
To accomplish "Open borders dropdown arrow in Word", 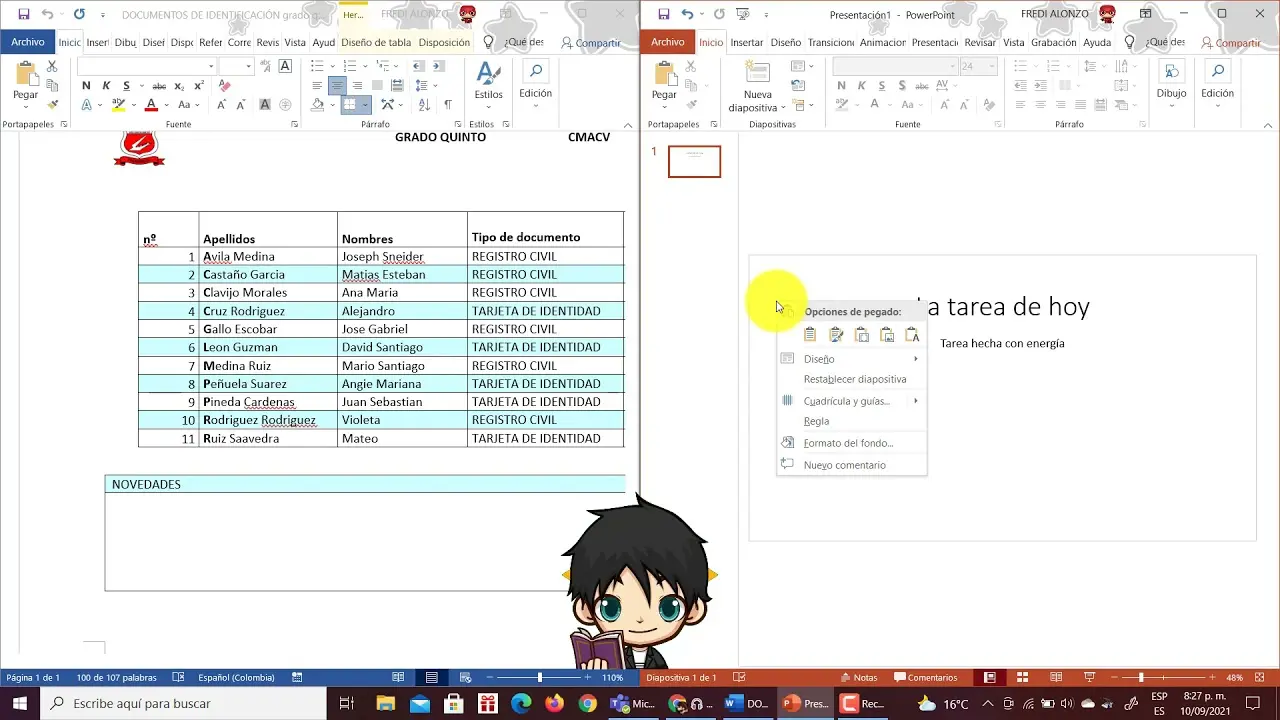I will point(365,104).
